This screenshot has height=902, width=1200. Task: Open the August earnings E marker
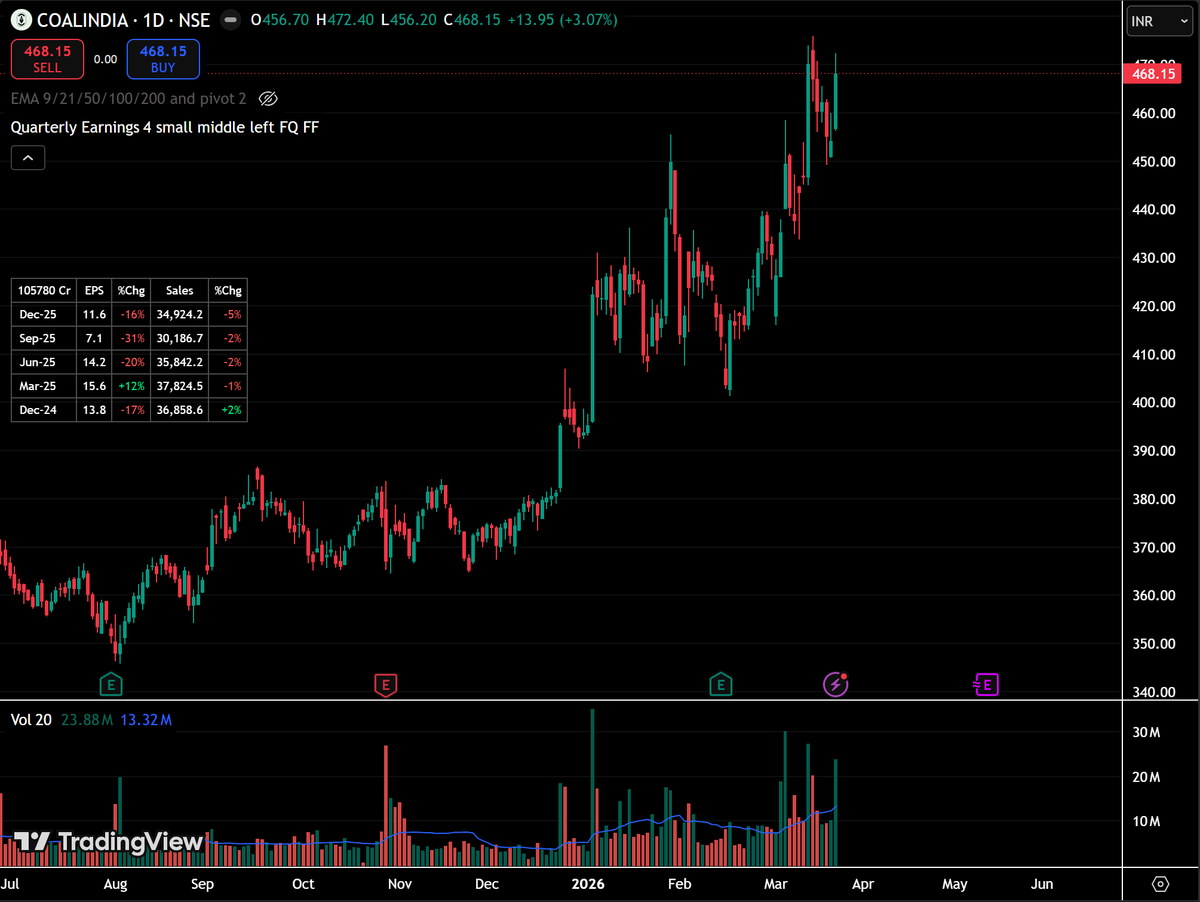[x=111, y=685]
